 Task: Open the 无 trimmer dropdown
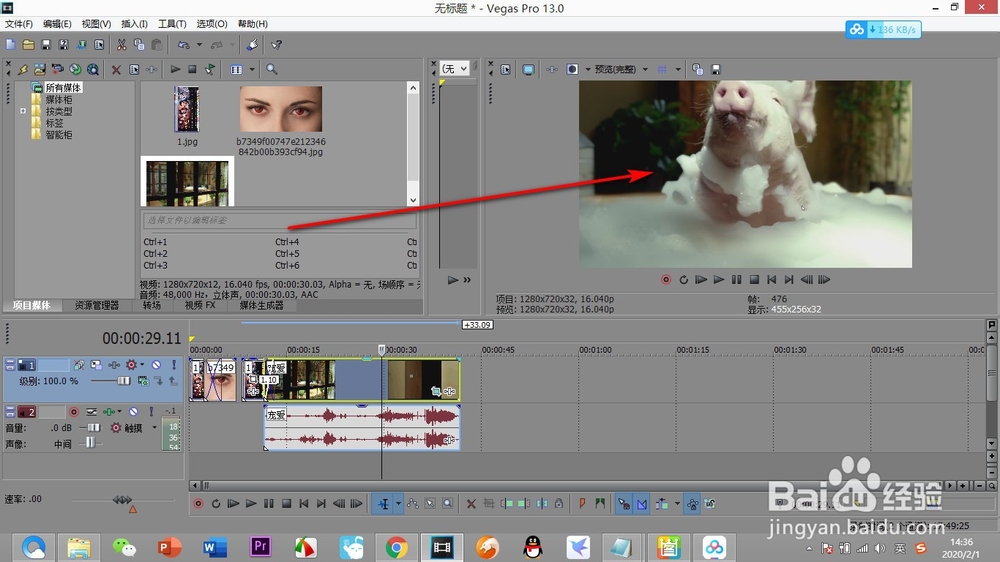[455, 68]
